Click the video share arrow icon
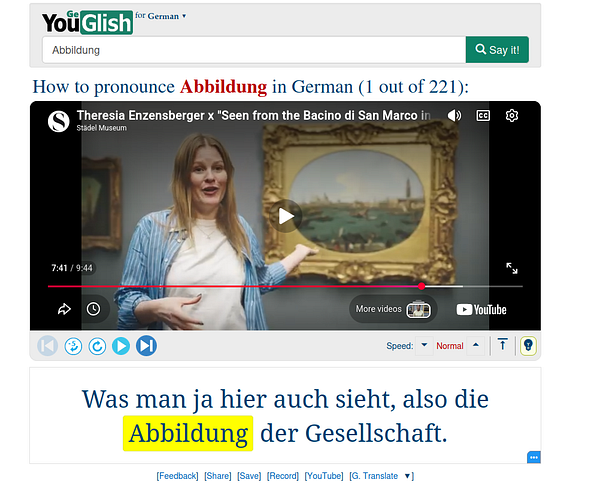This screenshot has width=600, height=498. (x=64, y=309)
